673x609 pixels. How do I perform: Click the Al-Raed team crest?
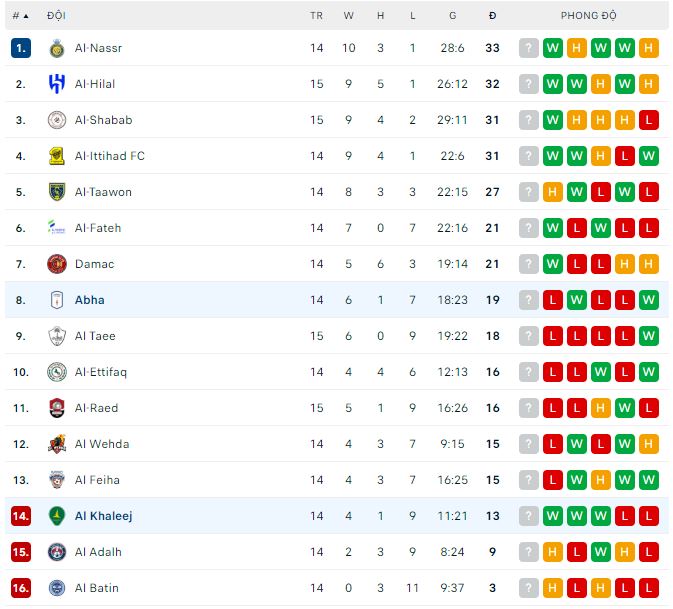pyautogui.click(x=57, y=408)
